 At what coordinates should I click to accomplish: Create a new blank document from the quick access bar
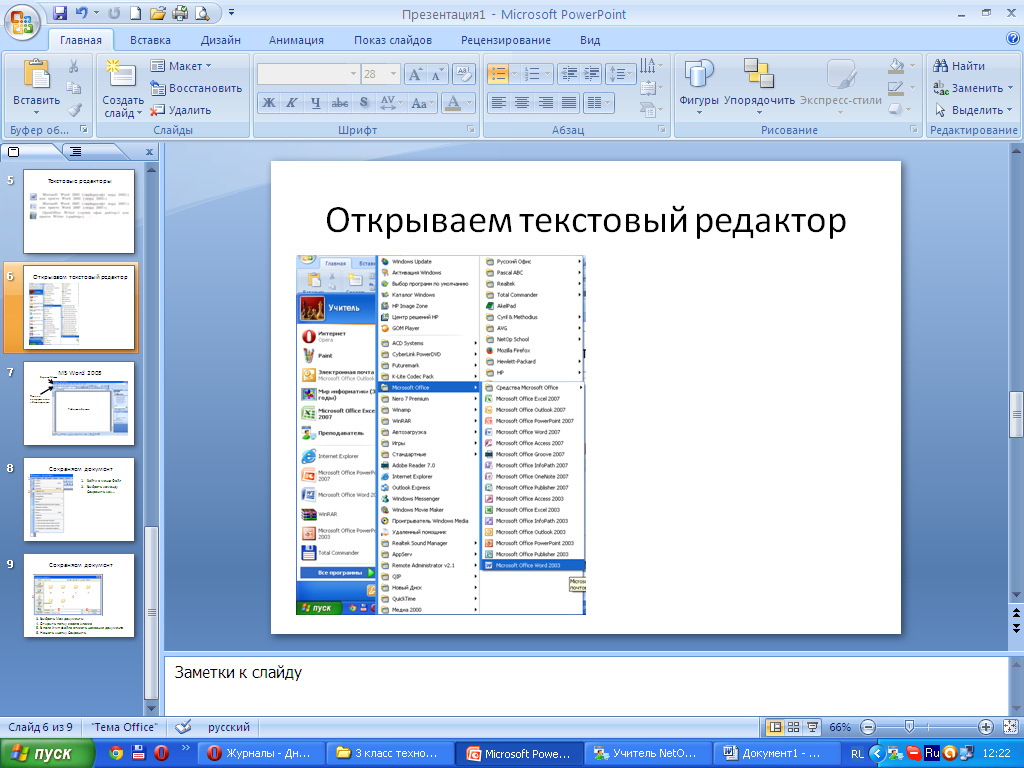(135, 13)
